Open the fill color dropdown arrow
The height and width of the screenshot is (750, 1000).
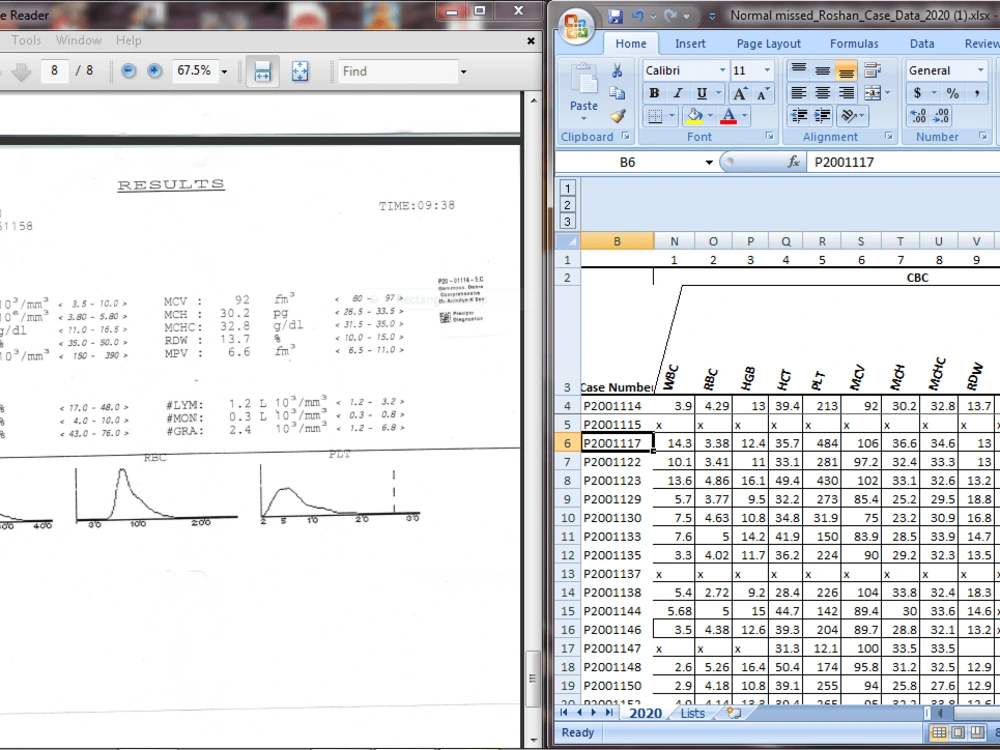[710, 116]
